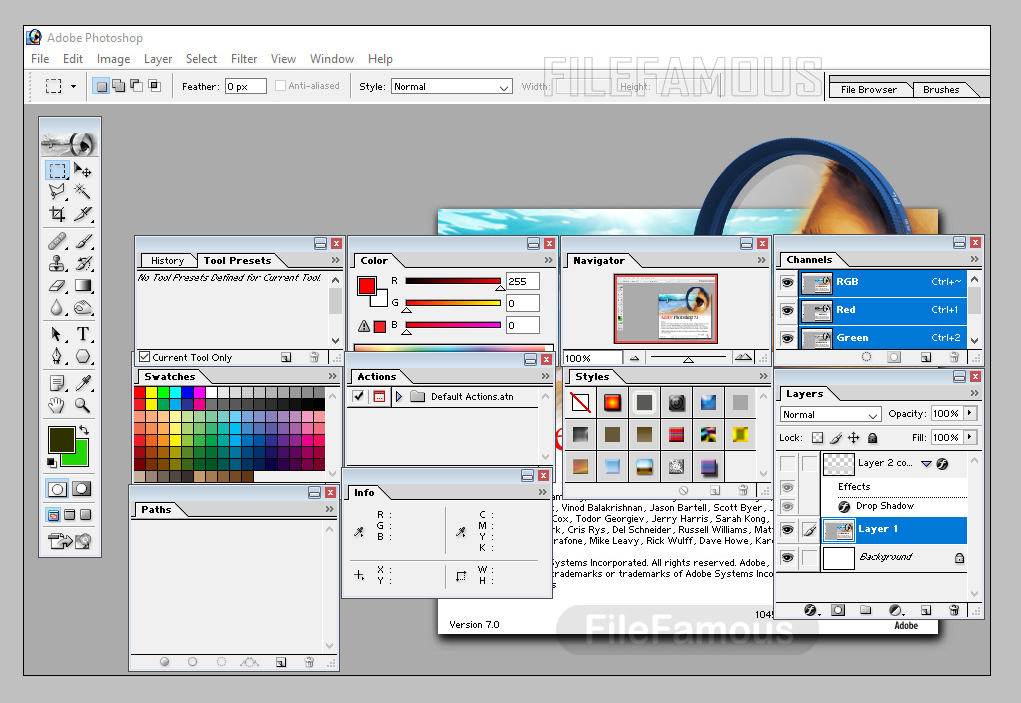Select the Clone Stamp tool

[x=57, y=264]
